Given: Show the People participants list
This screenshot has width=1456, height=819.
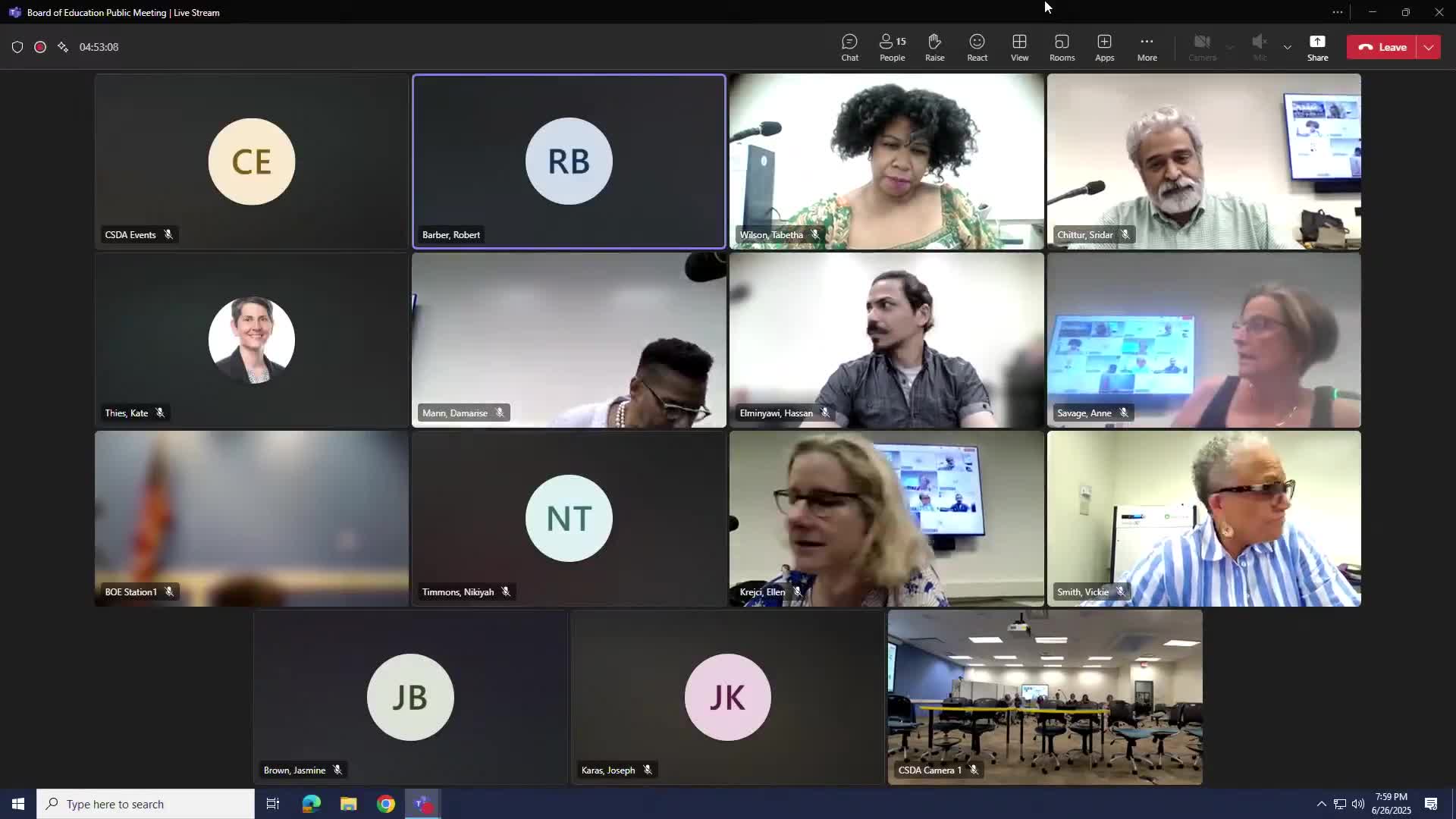Looking at the screenshot, I should pos(892,47).
